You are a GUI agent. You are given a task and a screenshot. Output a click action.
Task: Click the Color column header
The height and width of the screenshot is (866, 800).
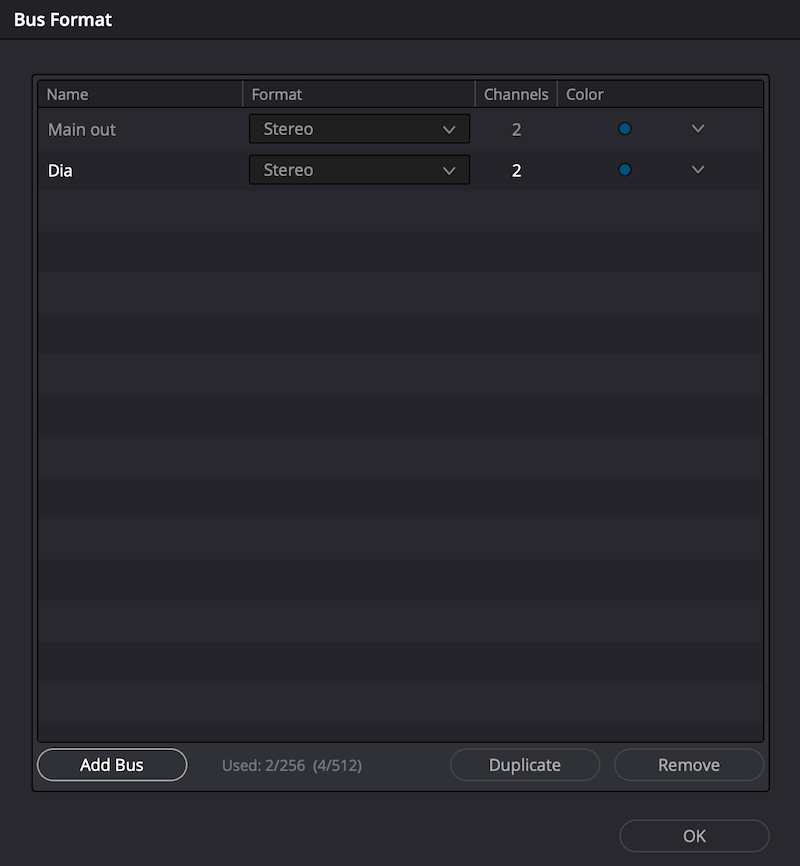pyautogui.click(x=585, y=94)
